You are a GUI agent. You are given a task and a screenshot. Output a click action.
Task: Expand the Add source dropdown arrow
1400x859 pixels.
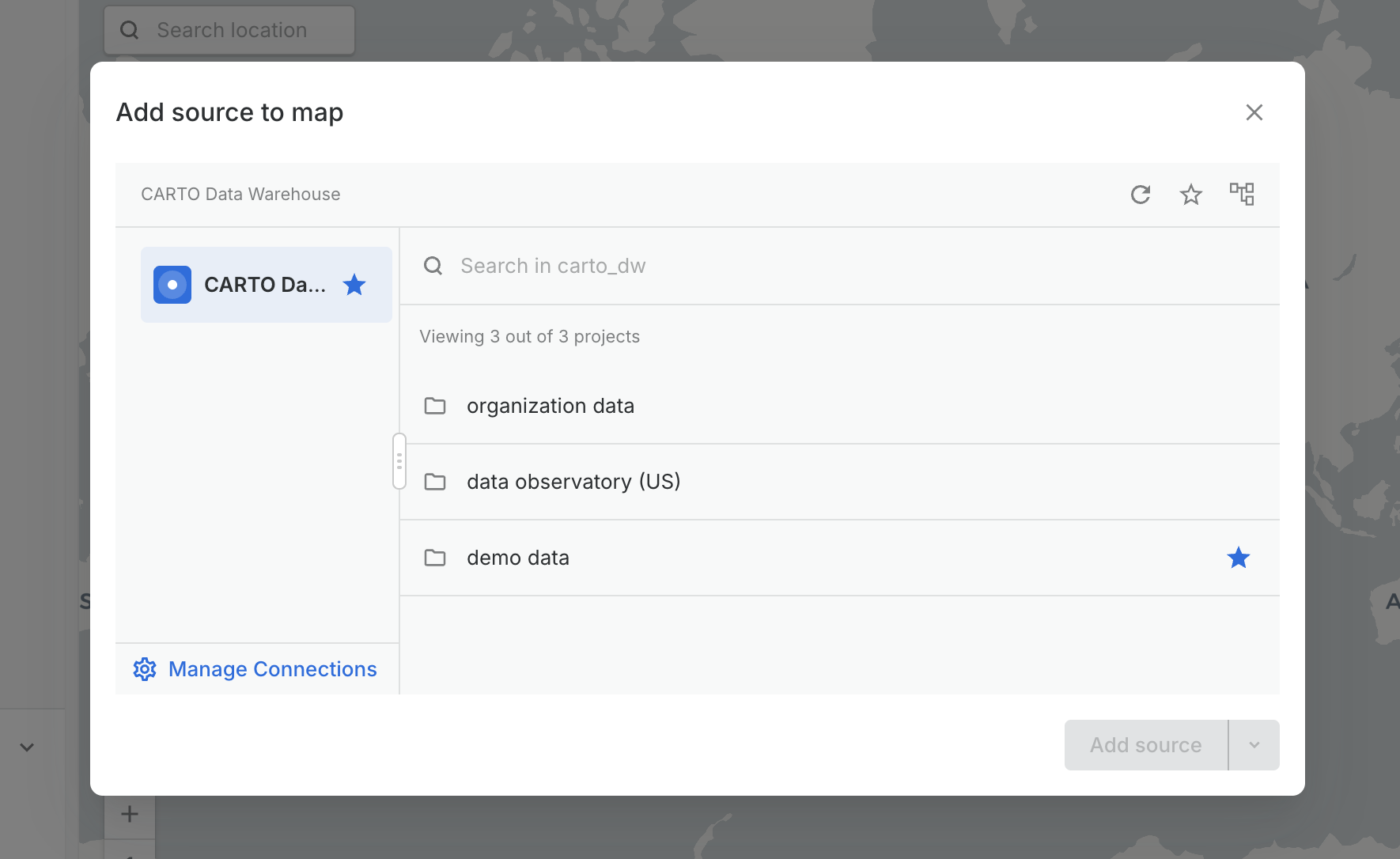pos(1254,745)
